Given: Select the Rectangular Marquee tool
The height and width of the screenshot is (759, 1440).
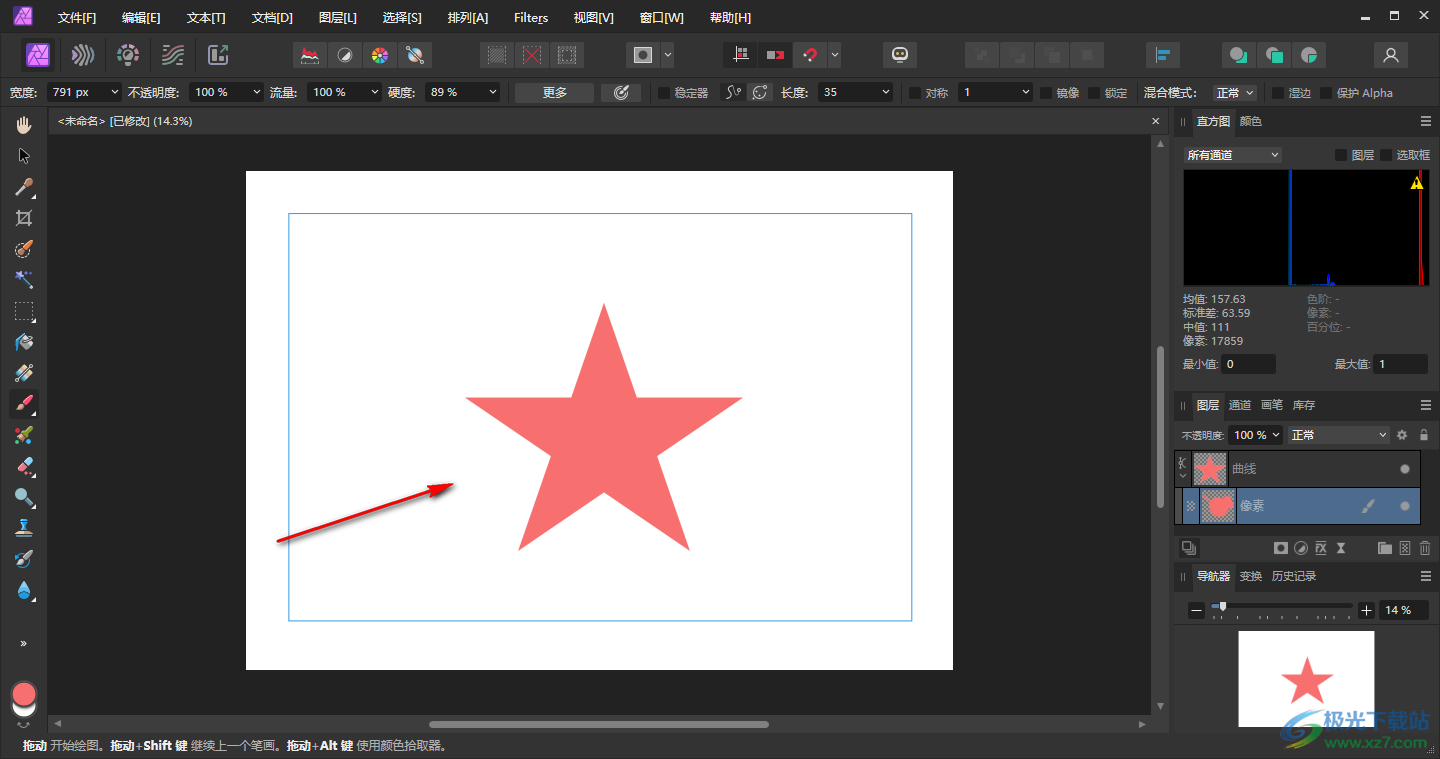Looking at the screenshot, I should pyautogui.click(x=24, y=311).
